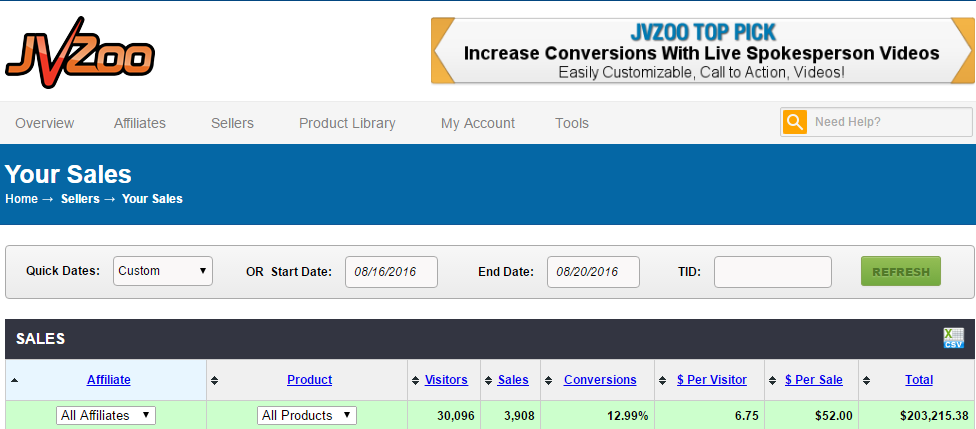The width and height of the screenshot is (976, 429).
Task: Sort by $ Per Sale header
Action: pos(814,380)
